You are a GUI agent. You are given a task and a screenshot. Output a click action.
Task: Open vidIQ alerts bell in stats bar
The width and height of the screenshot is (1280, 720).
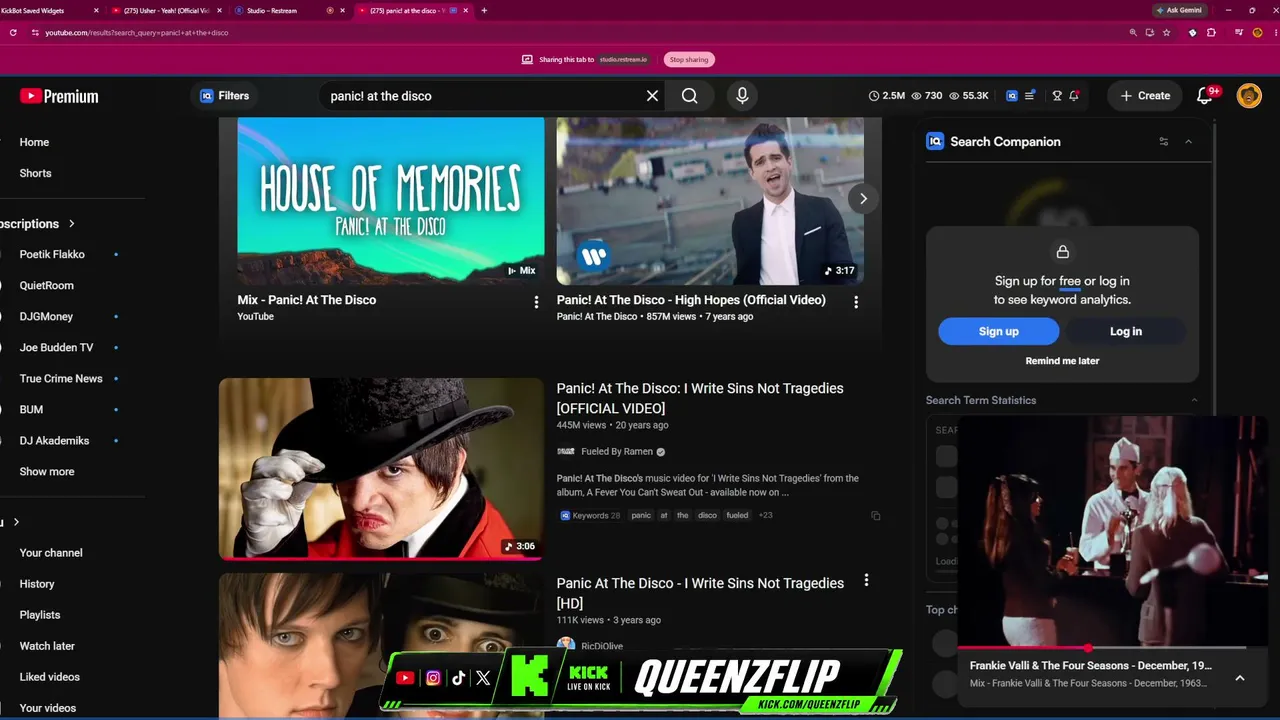coord(1074,96)
